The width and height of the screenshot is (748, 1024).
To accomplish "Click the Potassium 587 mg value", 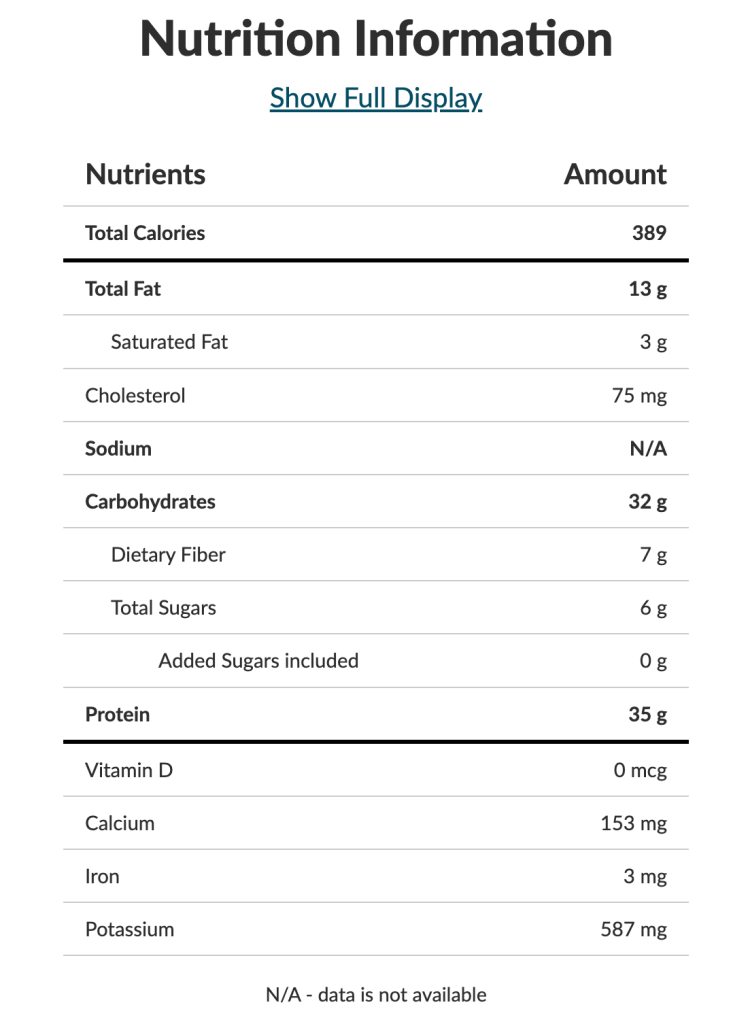I will pos(634,930).
